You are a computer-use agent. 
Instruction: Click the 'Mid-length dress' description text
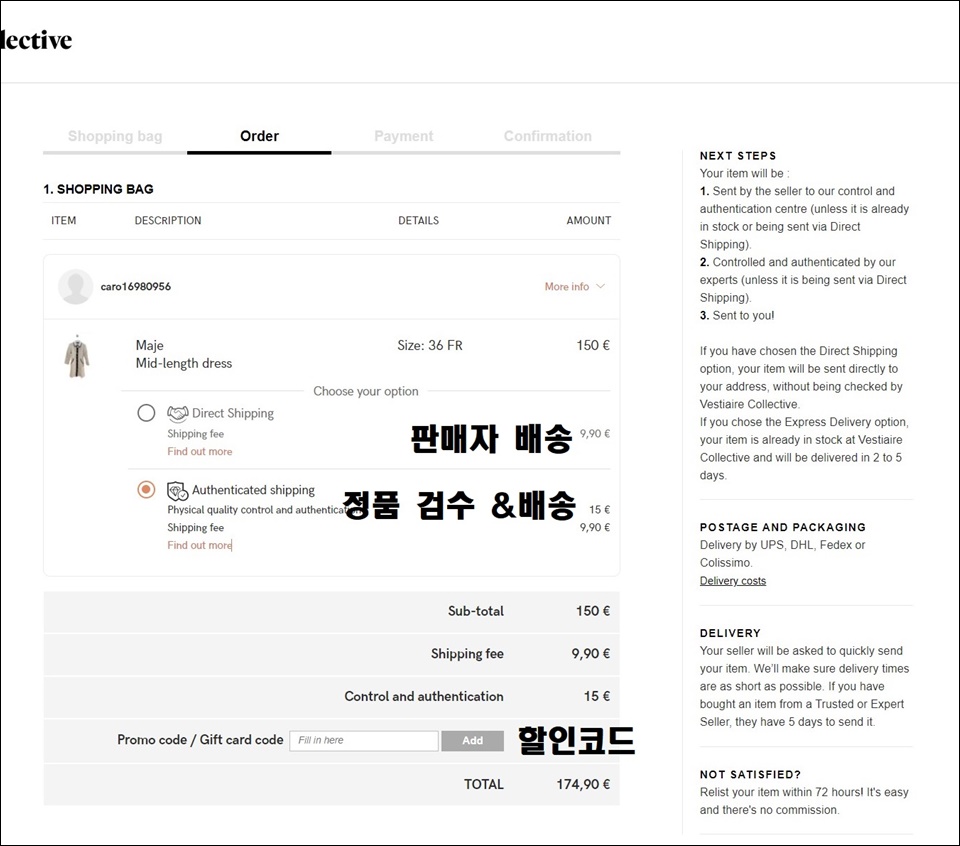184,364
